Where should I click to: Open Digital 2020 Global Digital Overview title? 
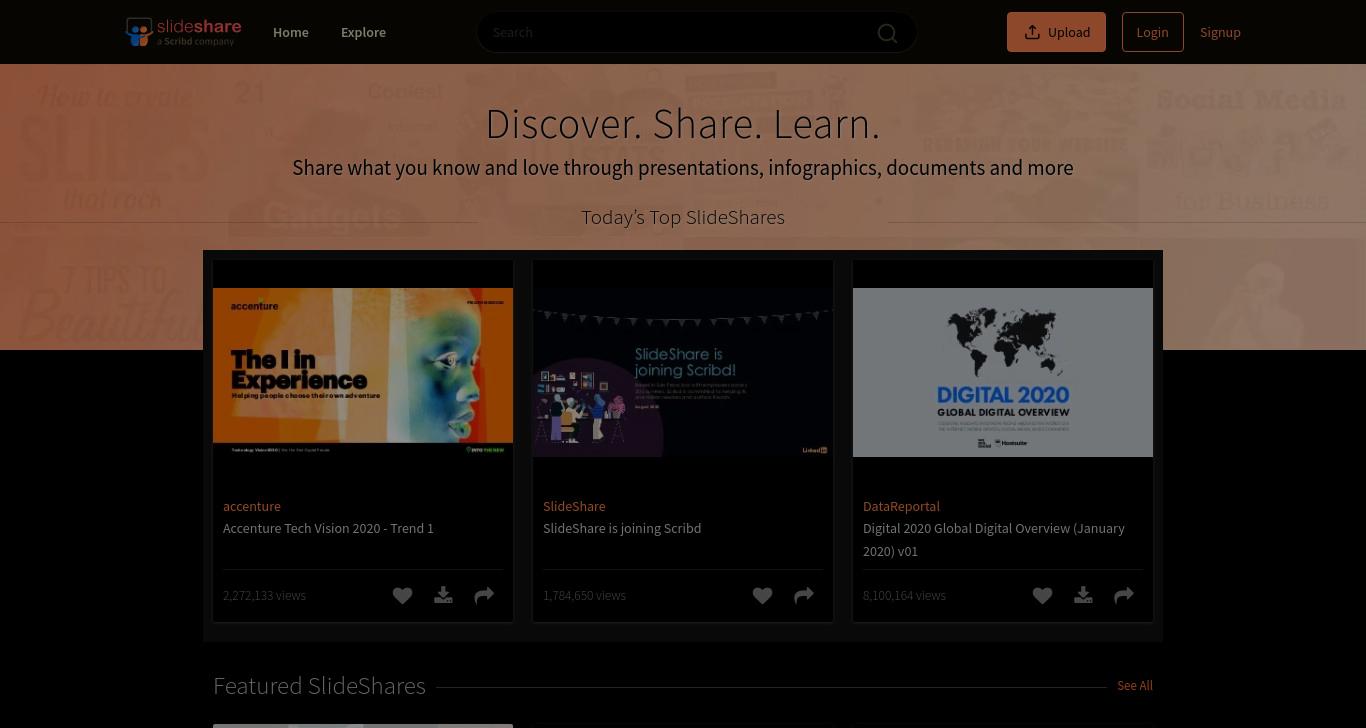(994, 539)
